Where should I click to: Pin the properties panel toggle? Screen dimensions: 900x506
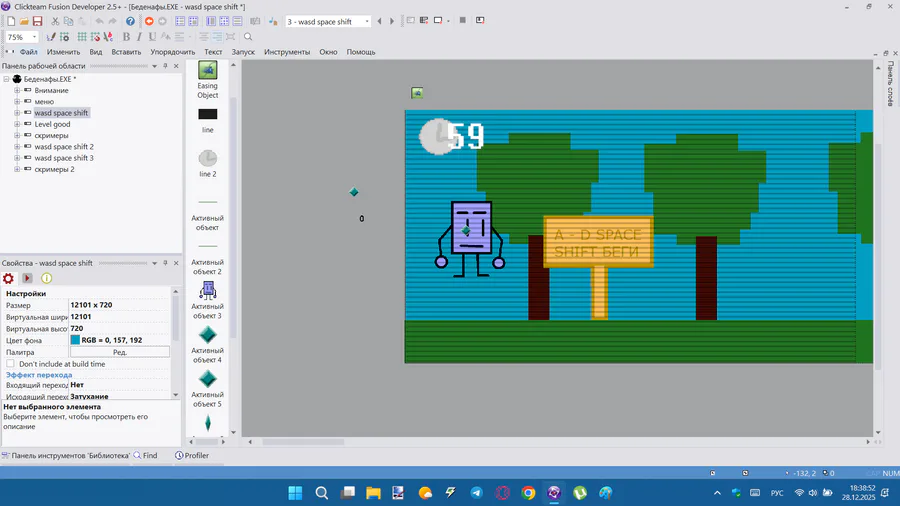(x=165, y=263)
